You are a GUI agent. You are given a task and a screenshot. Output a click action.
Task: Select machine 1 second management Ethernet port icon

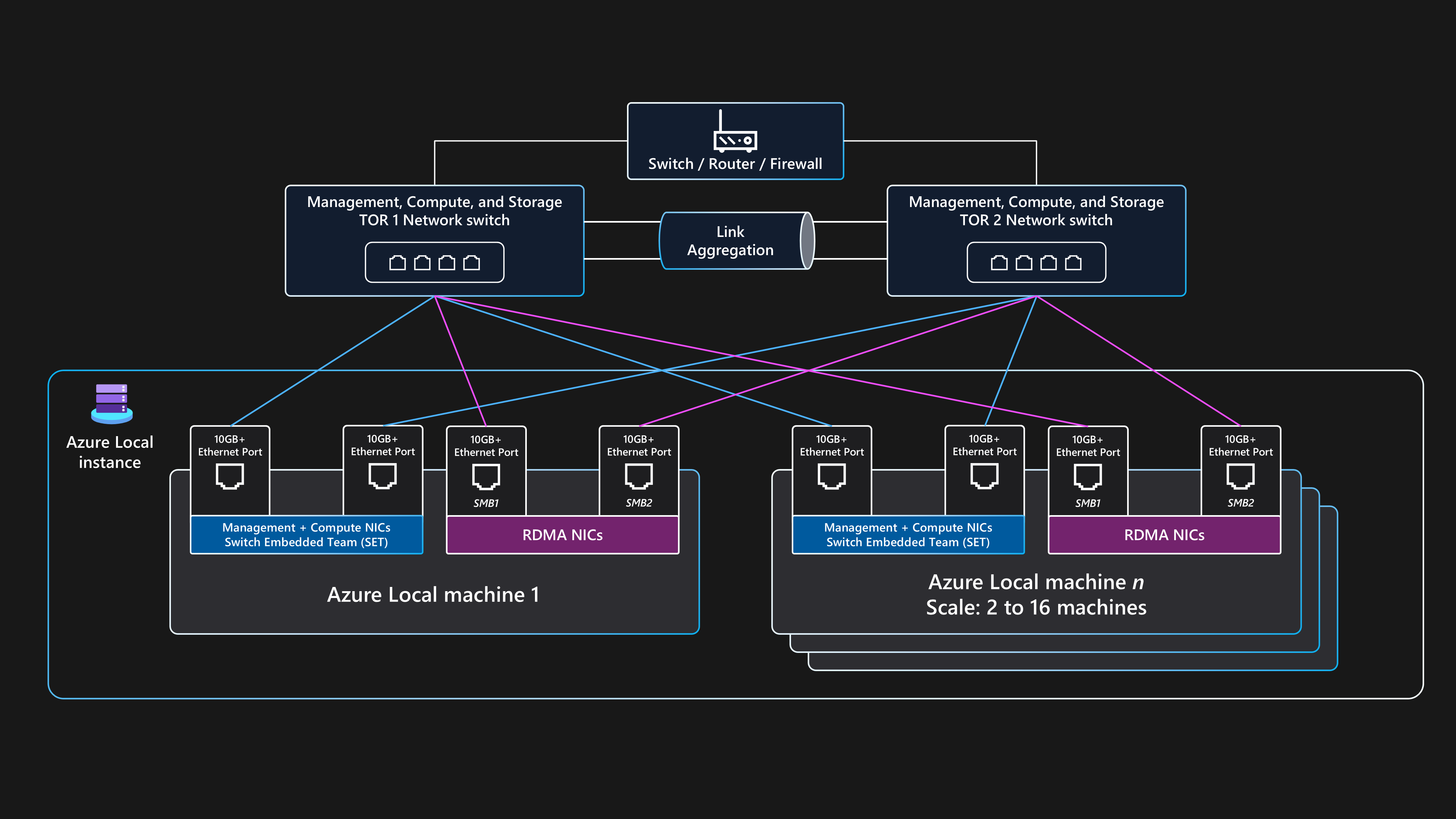click(383, 476)
